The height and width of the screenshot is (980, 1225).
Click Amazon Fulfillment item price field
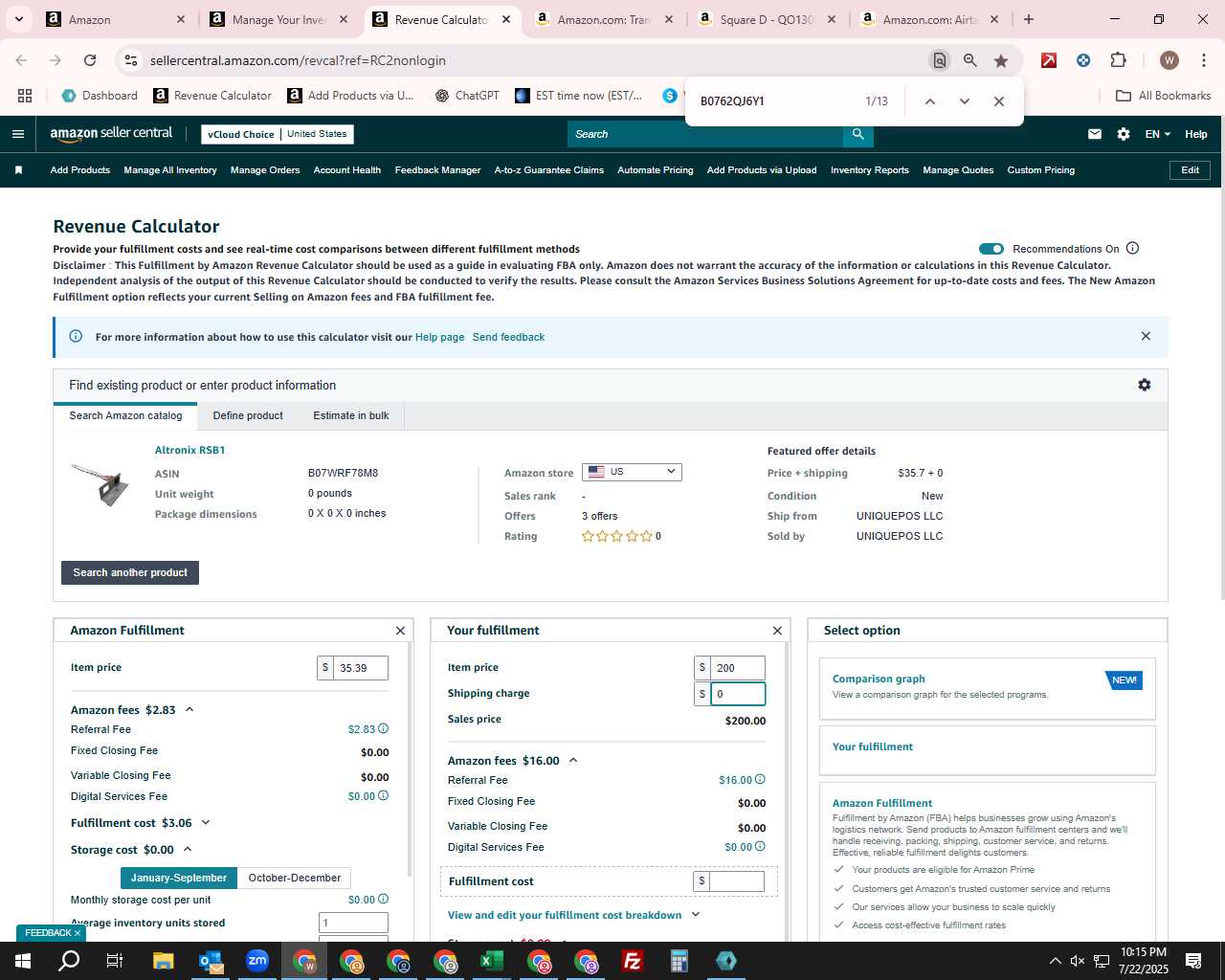[x=361, y=668]
